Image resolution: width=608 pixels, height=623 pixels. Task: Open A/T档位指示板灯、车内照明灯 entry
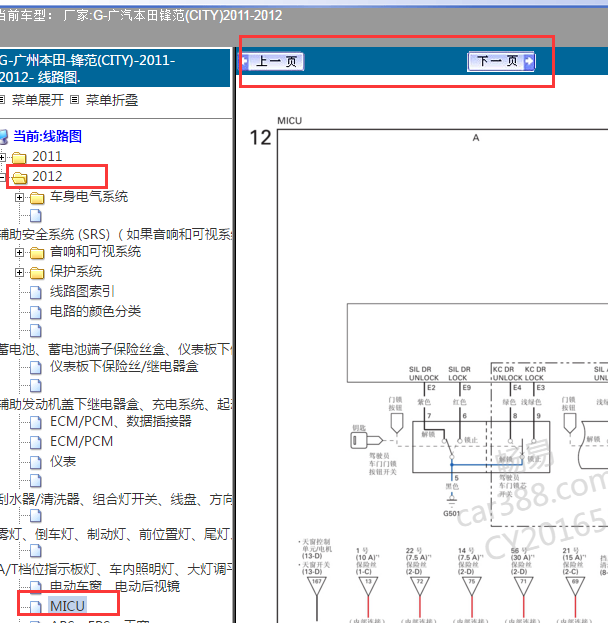116,569
